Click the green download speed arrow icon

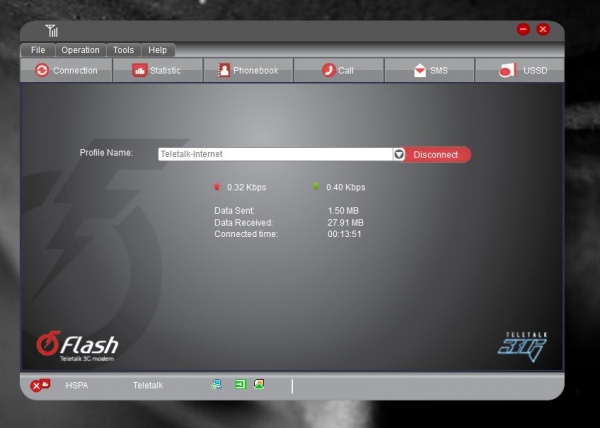point(316,187)
